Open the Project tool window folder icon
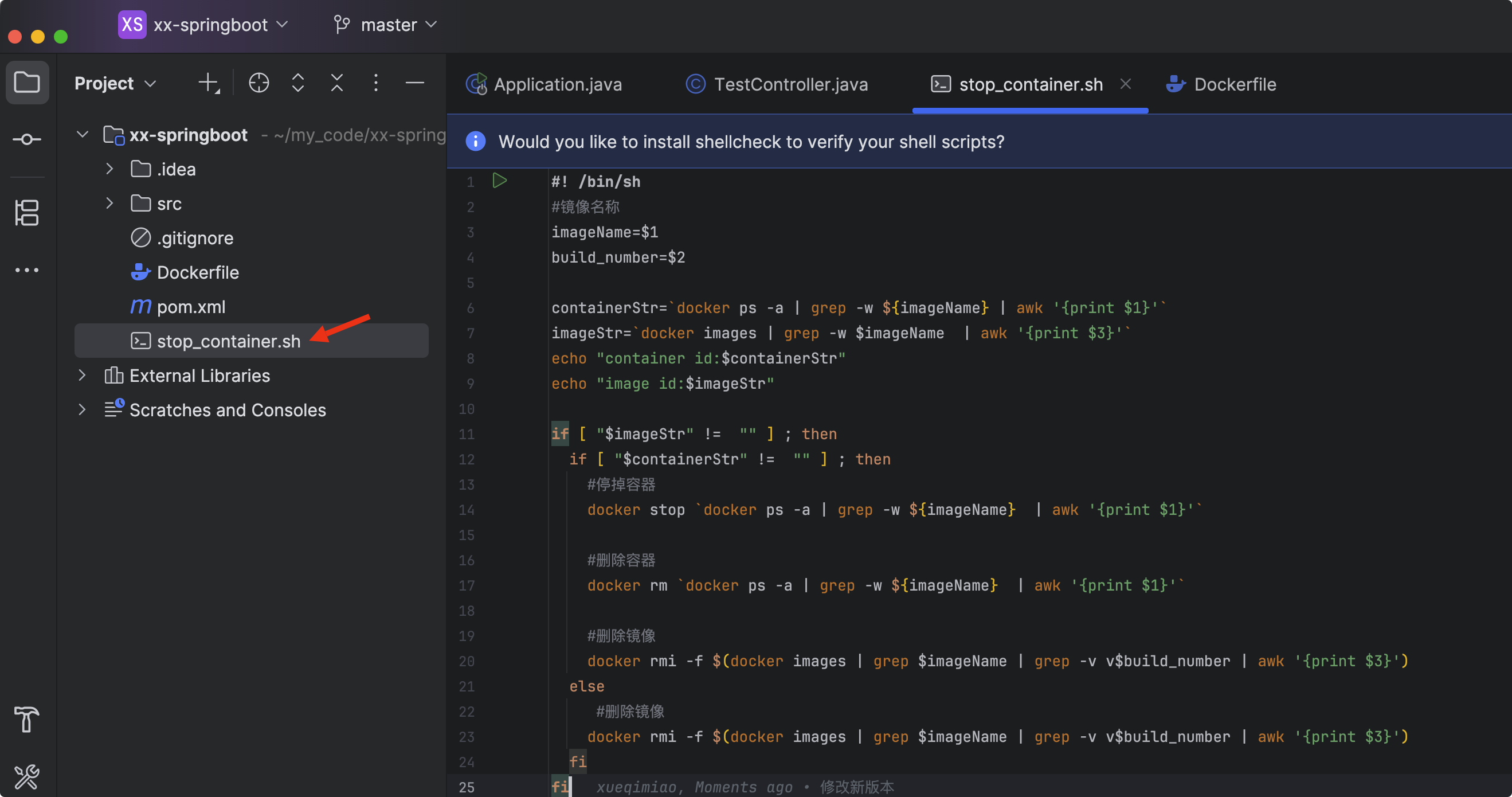 (x=27, y=83)
